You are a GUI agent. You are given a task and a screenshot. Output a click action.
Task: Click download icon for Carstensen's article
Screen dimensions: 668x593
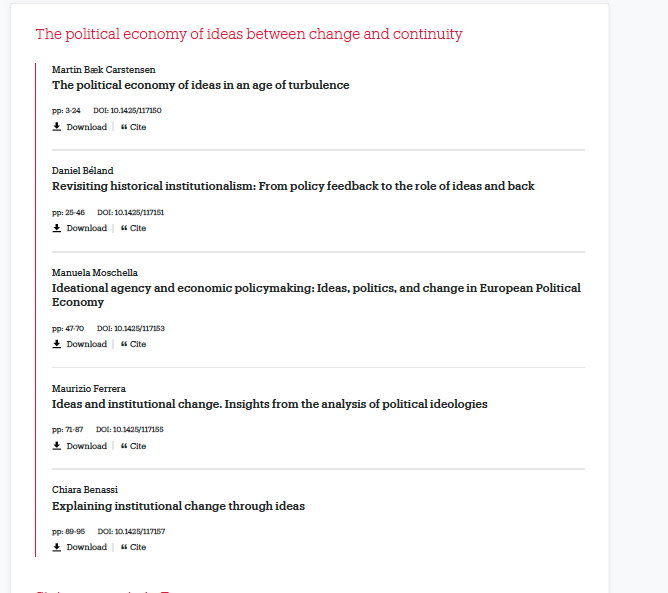click(x=57, y=127)
